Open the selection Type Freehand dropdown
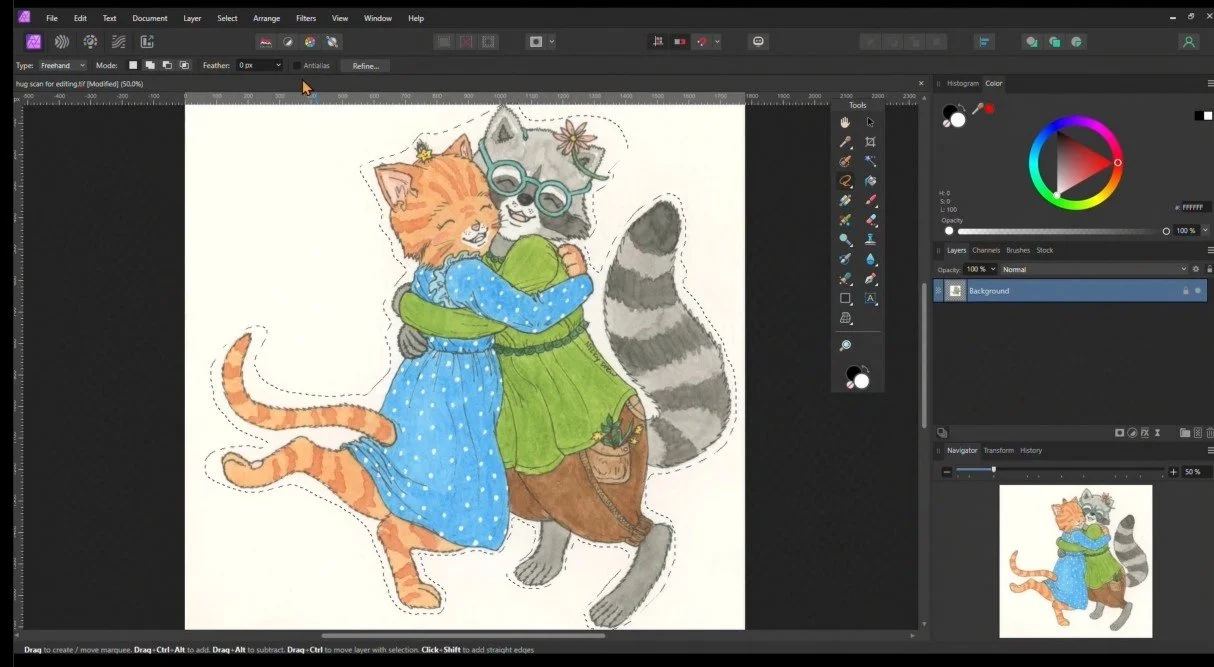The height and width of the screenshot is (667, 1214). (63, 66)
